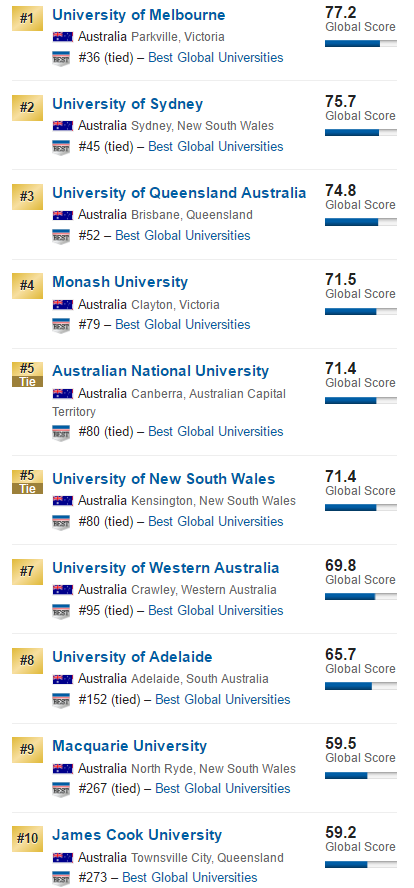This screenshot has height=888, width=414.
Task: Follow Best Global Universities link under University of Sydney
Action: [216, 146]
